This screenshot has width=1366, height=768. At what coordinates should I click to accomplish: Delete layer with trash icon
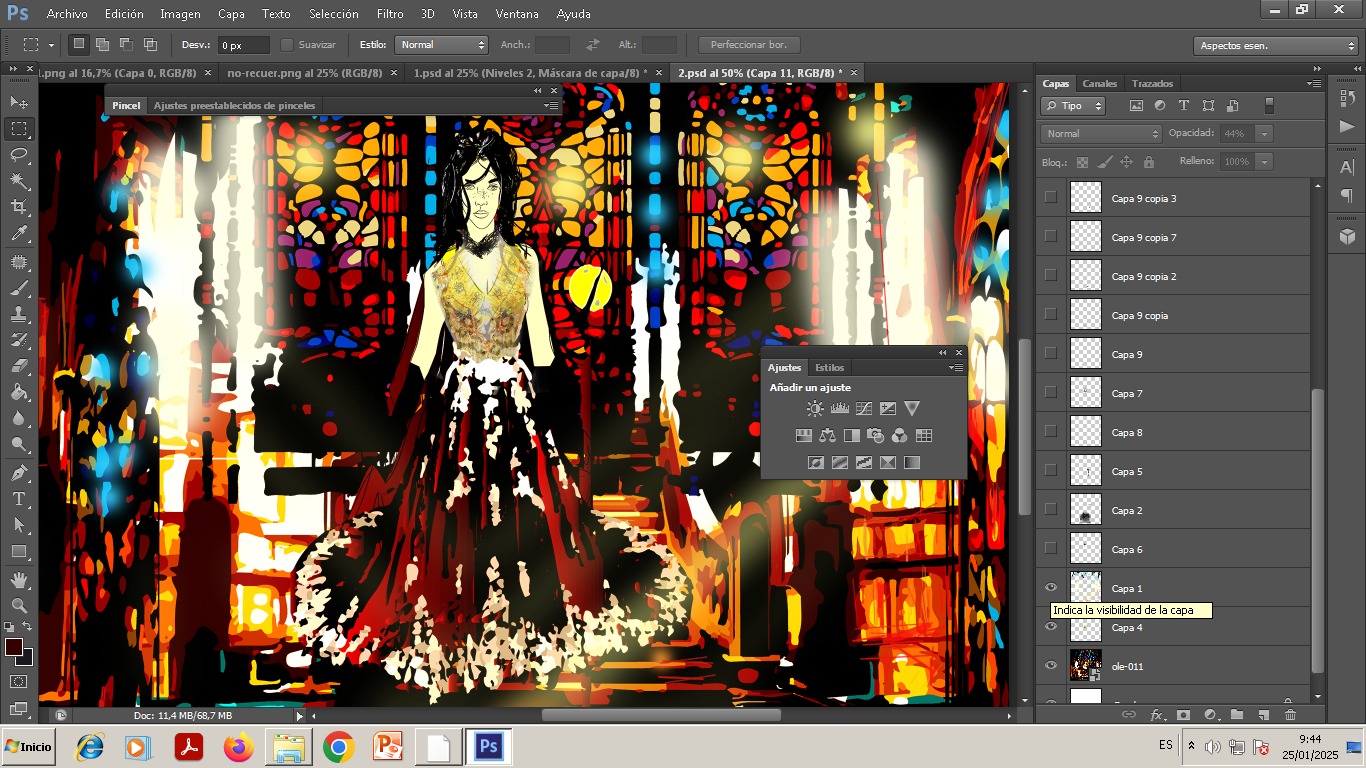(1290, 715)
